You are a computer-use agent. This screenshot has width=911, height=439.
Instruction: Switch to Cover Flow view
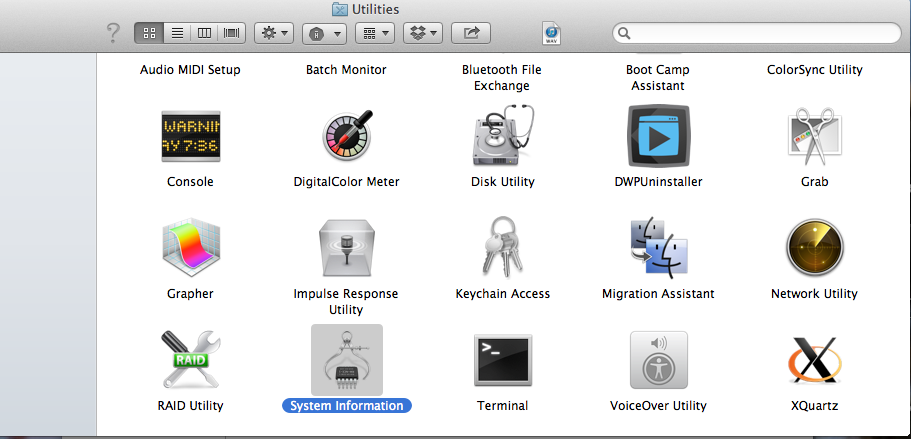[x=232, y=33]
